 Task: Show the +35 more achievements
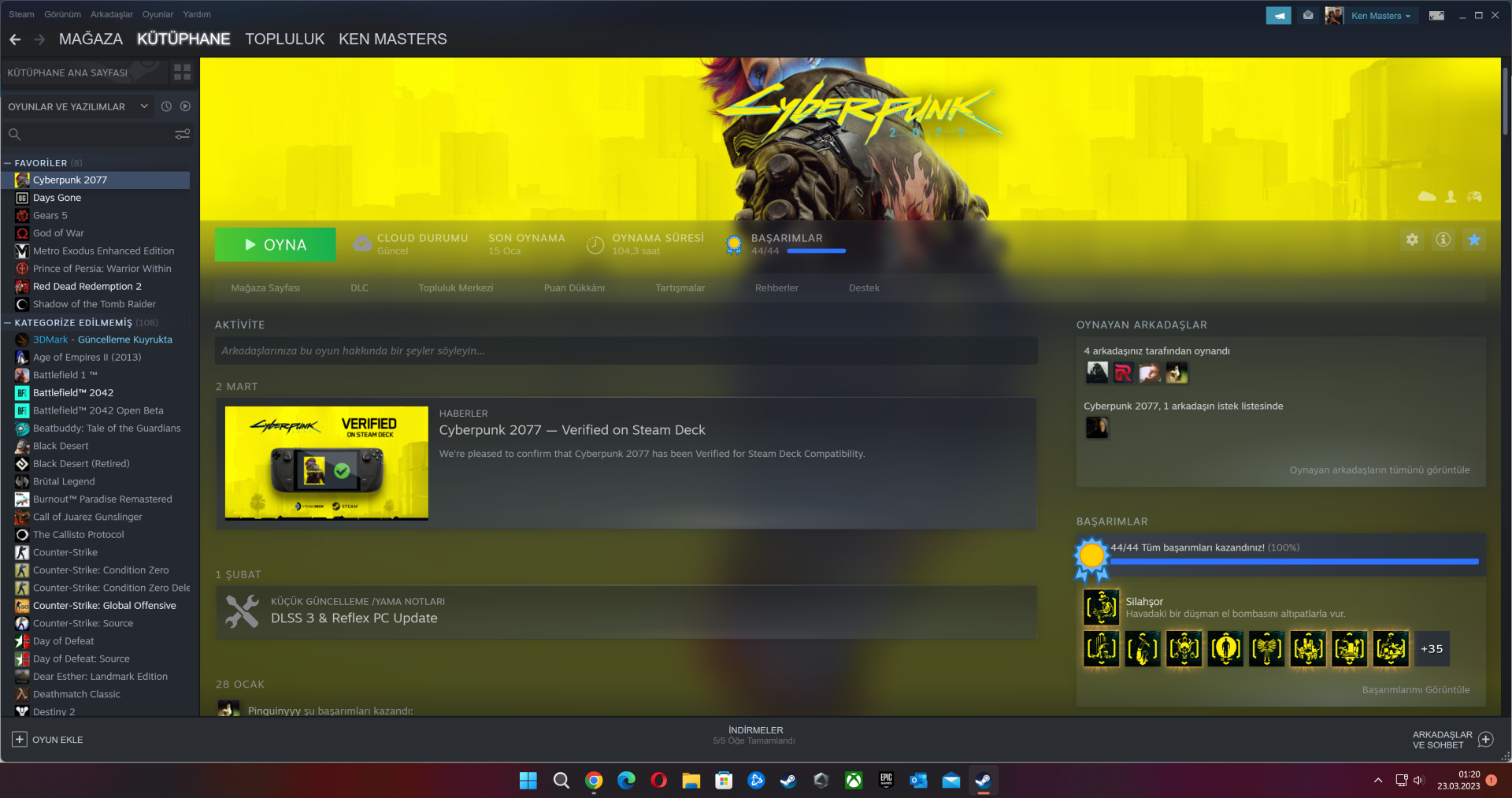(1432, 649)
